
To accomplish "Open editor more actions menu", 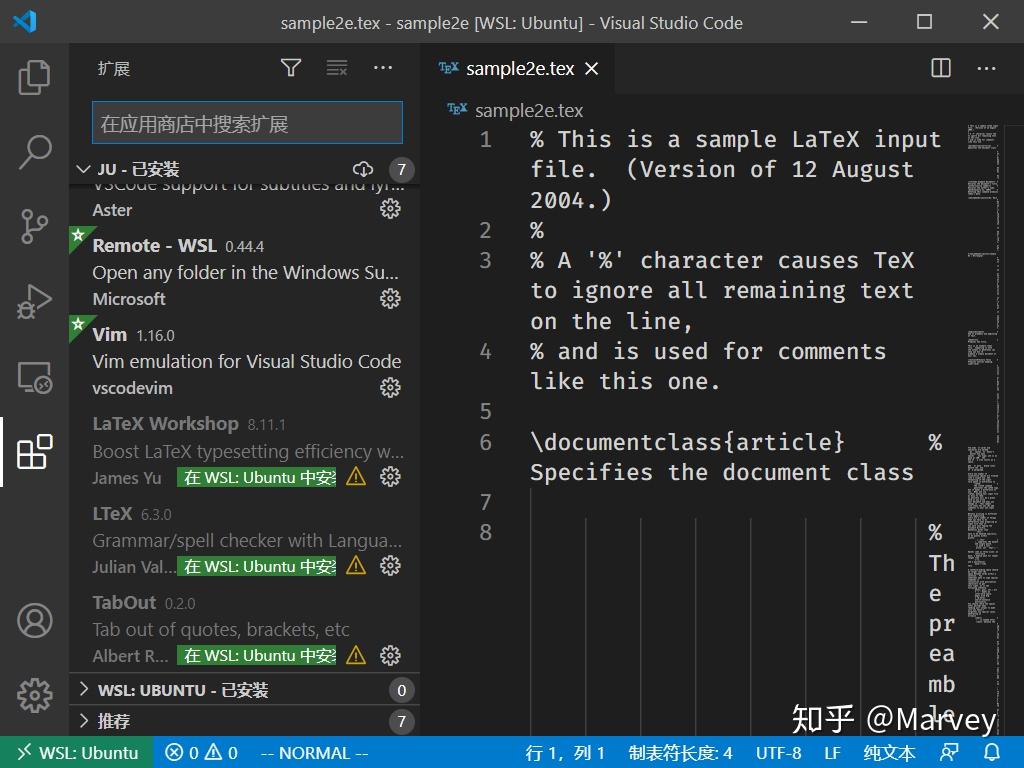I will pyautogui.click(x=986, y=68).
